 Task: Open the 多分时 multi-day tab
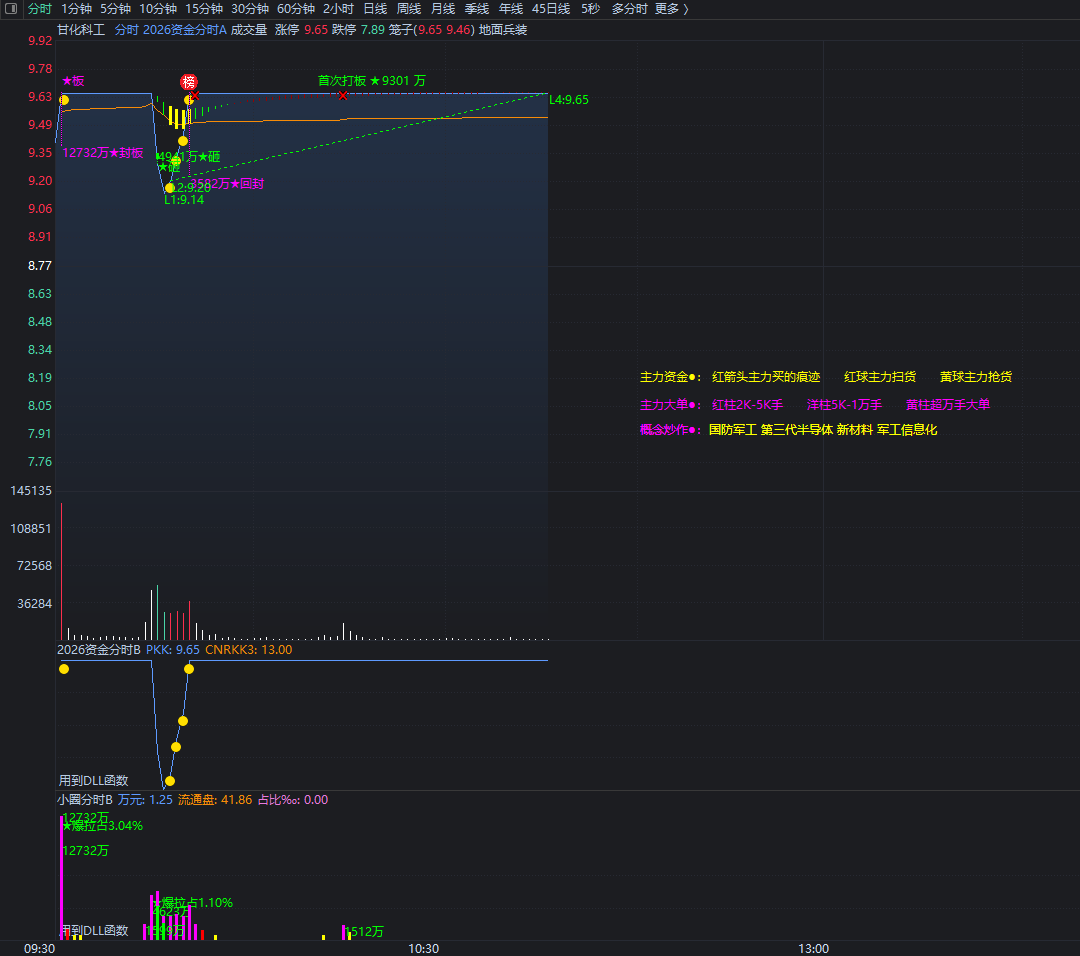coord(630,9)
